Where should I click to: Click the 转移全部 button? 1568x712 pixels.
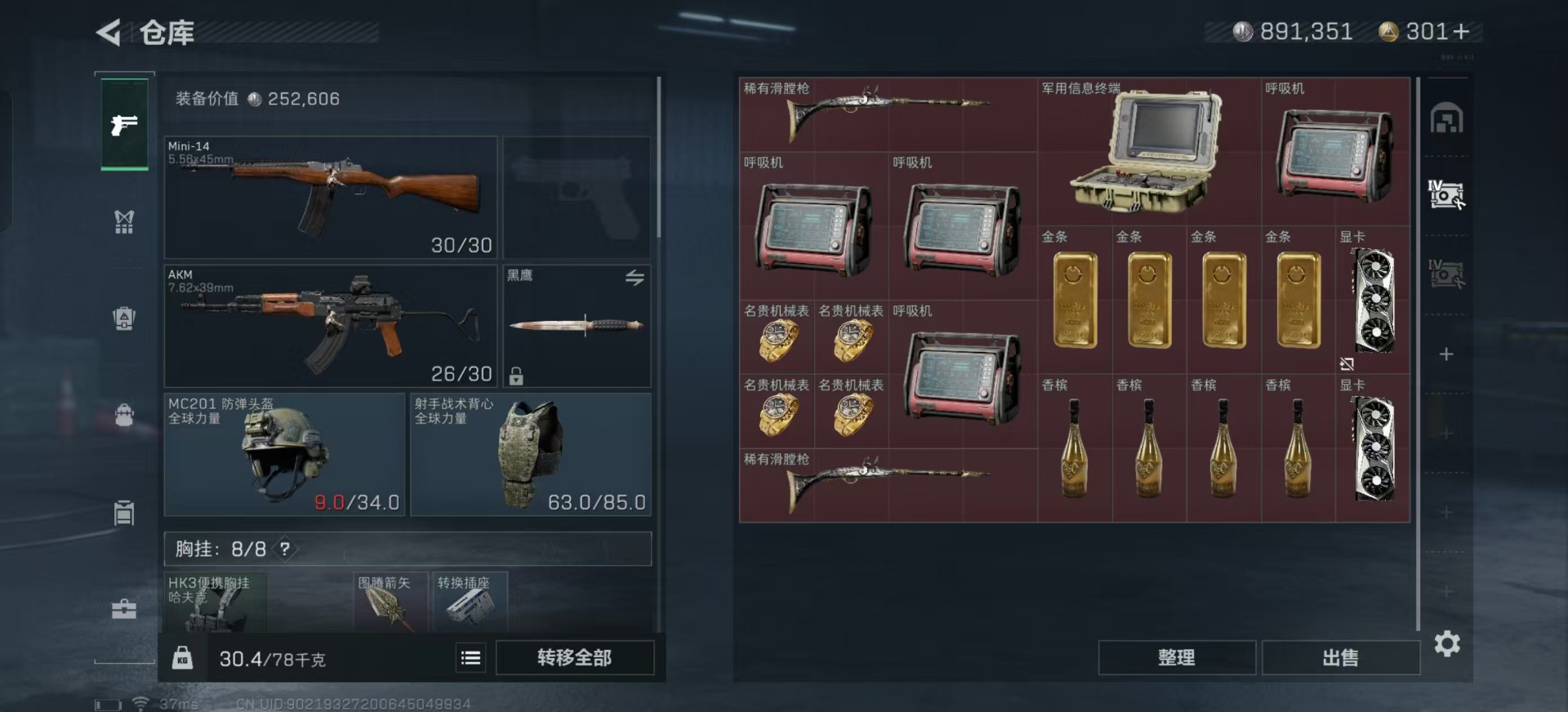click(574, 657)
